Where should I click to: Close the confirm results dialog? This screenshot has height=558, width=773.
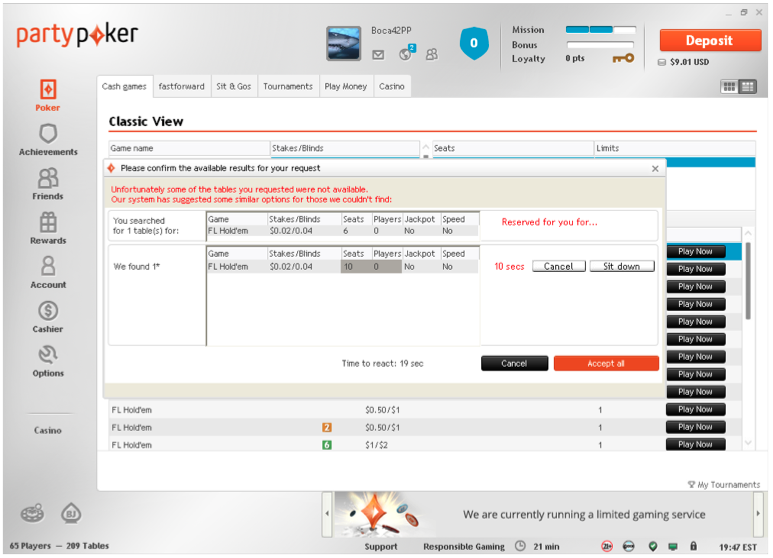655,169
